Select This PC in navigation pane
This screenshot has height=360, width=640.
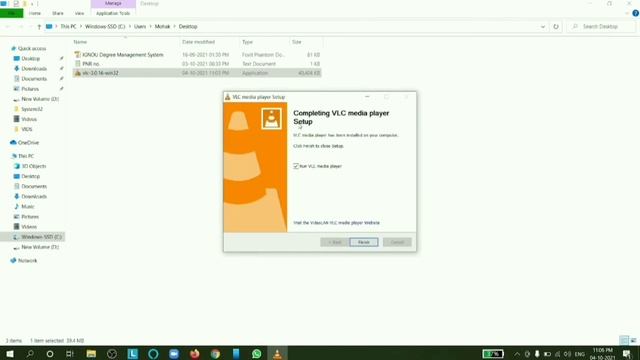[x=26, y=156]
